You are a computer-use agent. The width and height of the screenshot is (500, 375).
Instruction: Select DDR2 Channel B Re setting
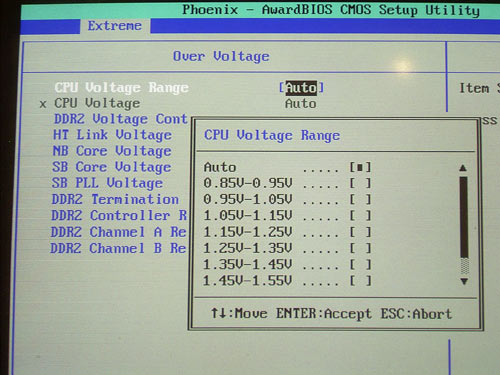(x=118, y=248)
